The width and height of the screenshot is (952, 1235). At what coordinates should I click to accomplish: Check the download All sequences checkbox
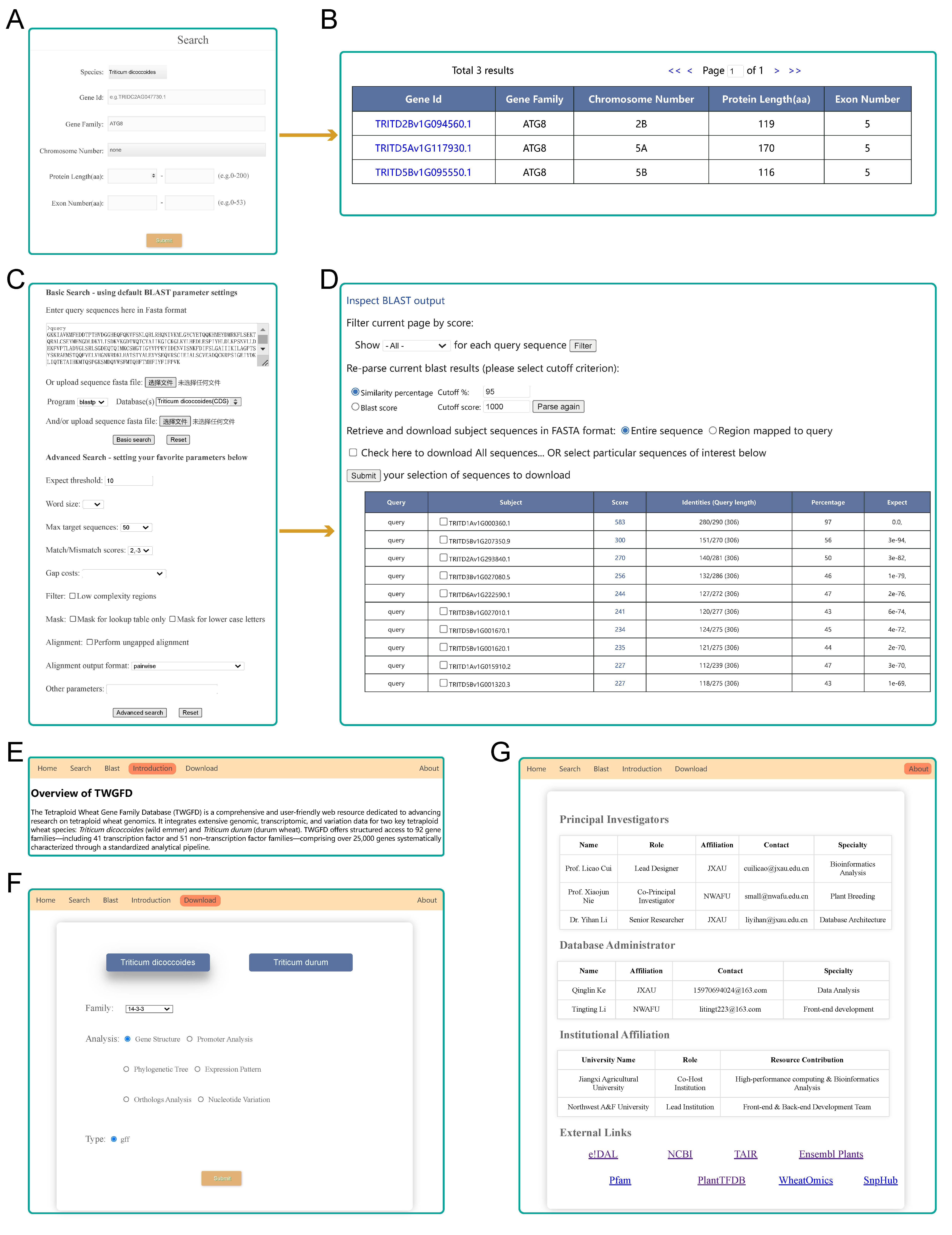(x=353, y=452)
